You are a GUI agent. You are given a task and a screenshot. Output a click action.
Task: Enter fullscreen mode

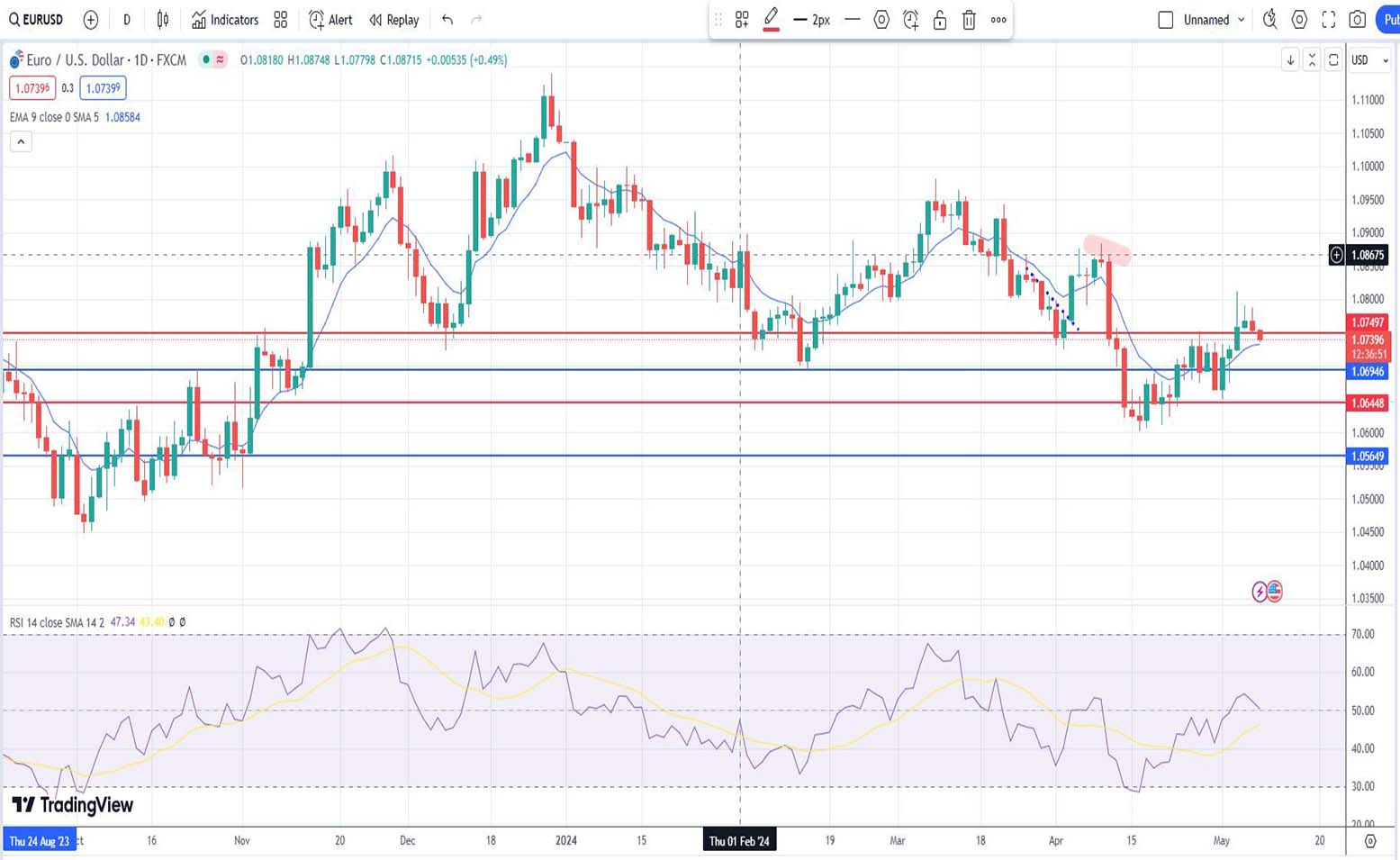[1328, 20]
